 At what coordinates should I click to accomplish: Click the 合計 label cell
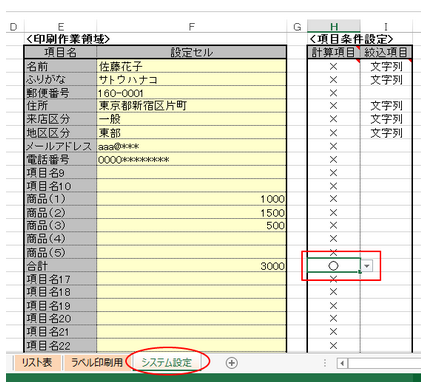(61, 266)
